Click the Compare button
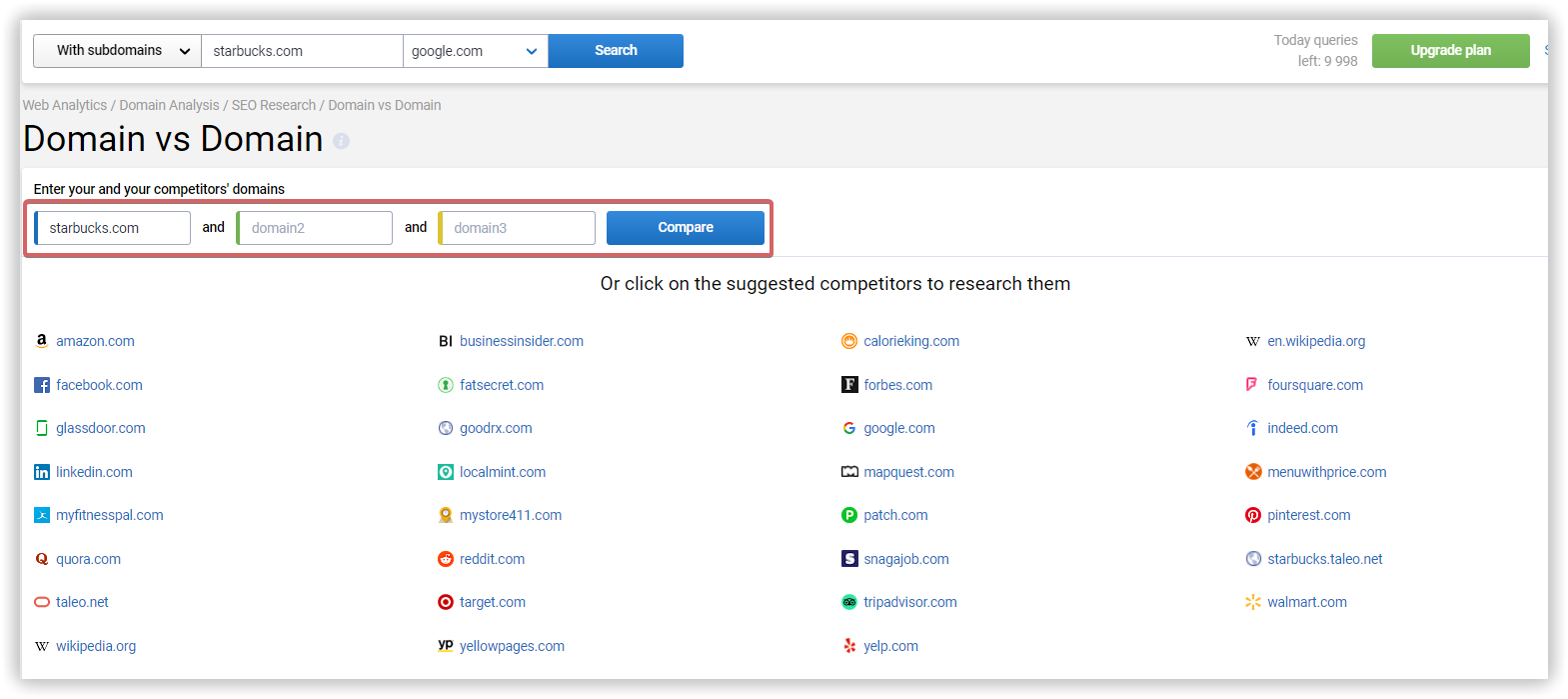Image resolution: width=1568 pixels, height=699 pixels. [686, 228]
